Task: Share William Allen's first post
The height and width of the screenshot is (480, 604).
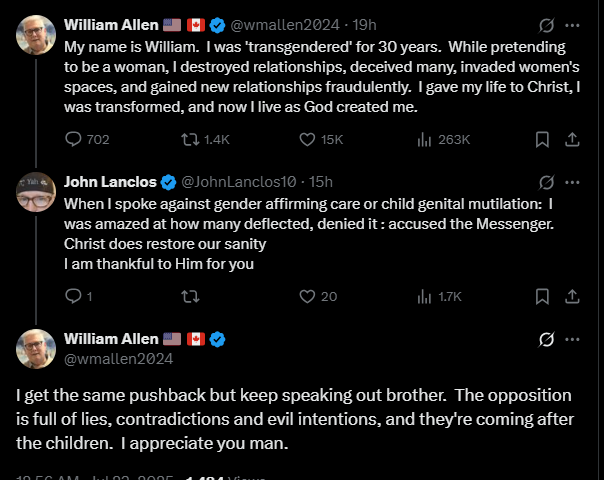Action: (573, 139)
